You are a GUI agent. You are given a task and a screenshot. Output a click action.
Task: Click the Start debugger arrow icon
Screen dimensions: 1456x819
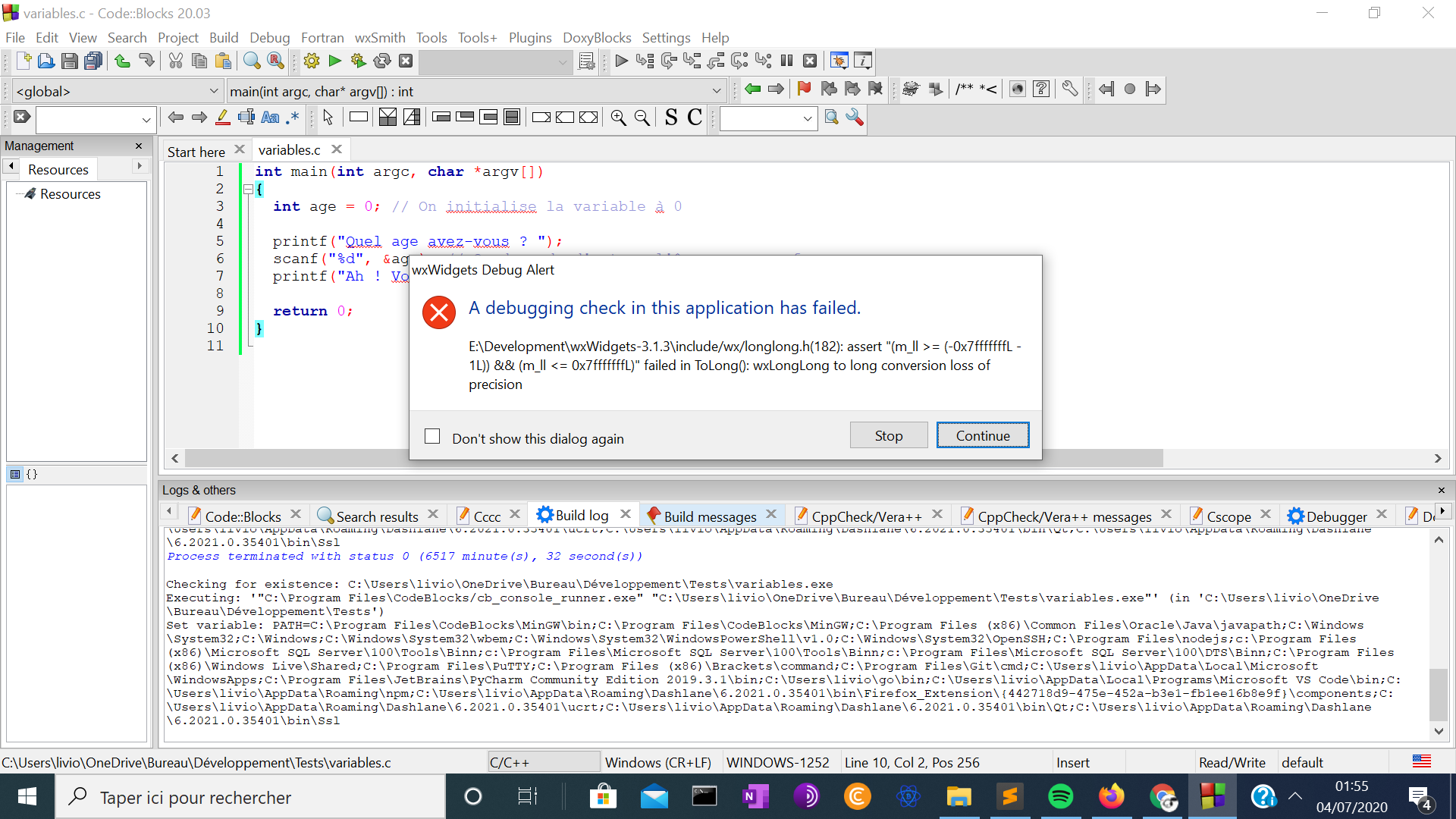621,61
